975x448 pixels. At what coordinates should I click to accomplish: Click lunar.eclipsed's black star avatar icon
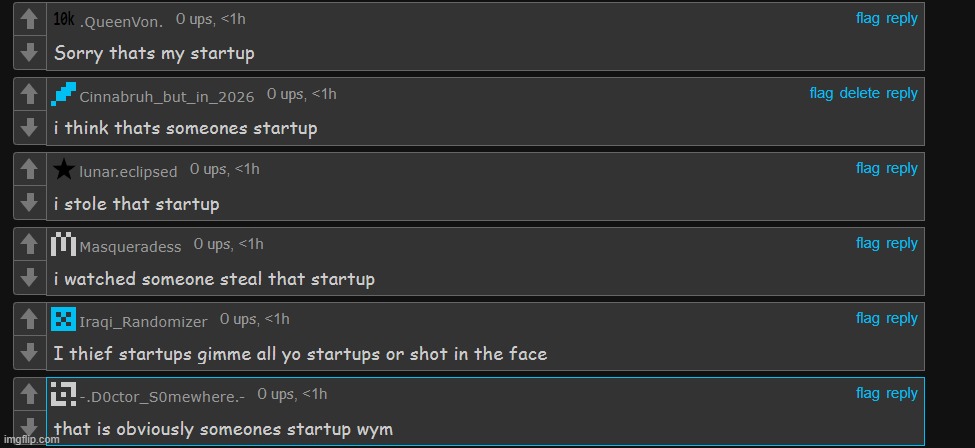(x=63, y=169)
